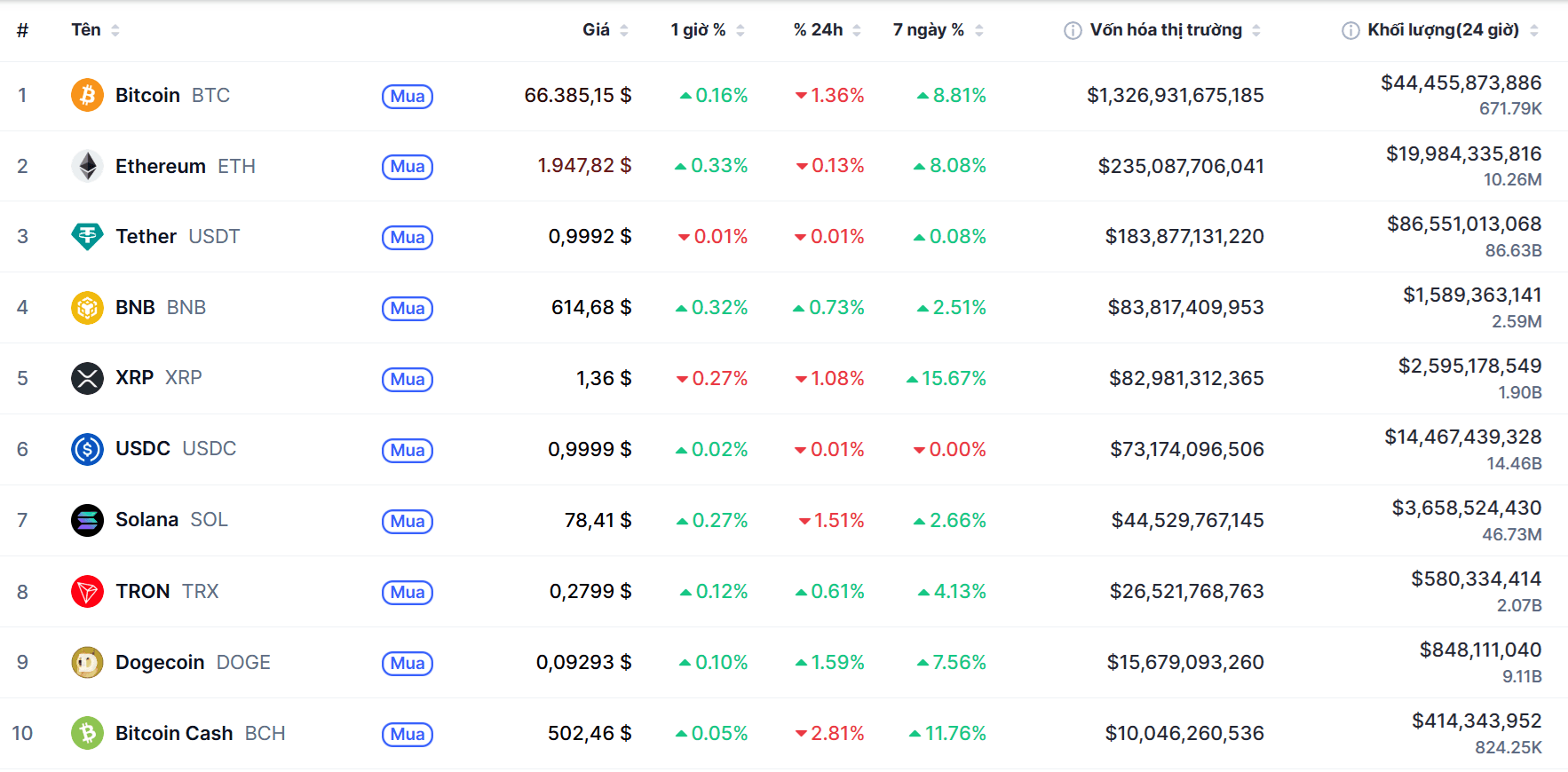Sort by Vốn hóa thị trường column
This screenshot has height=772, width=1568.
(1174, 30)
